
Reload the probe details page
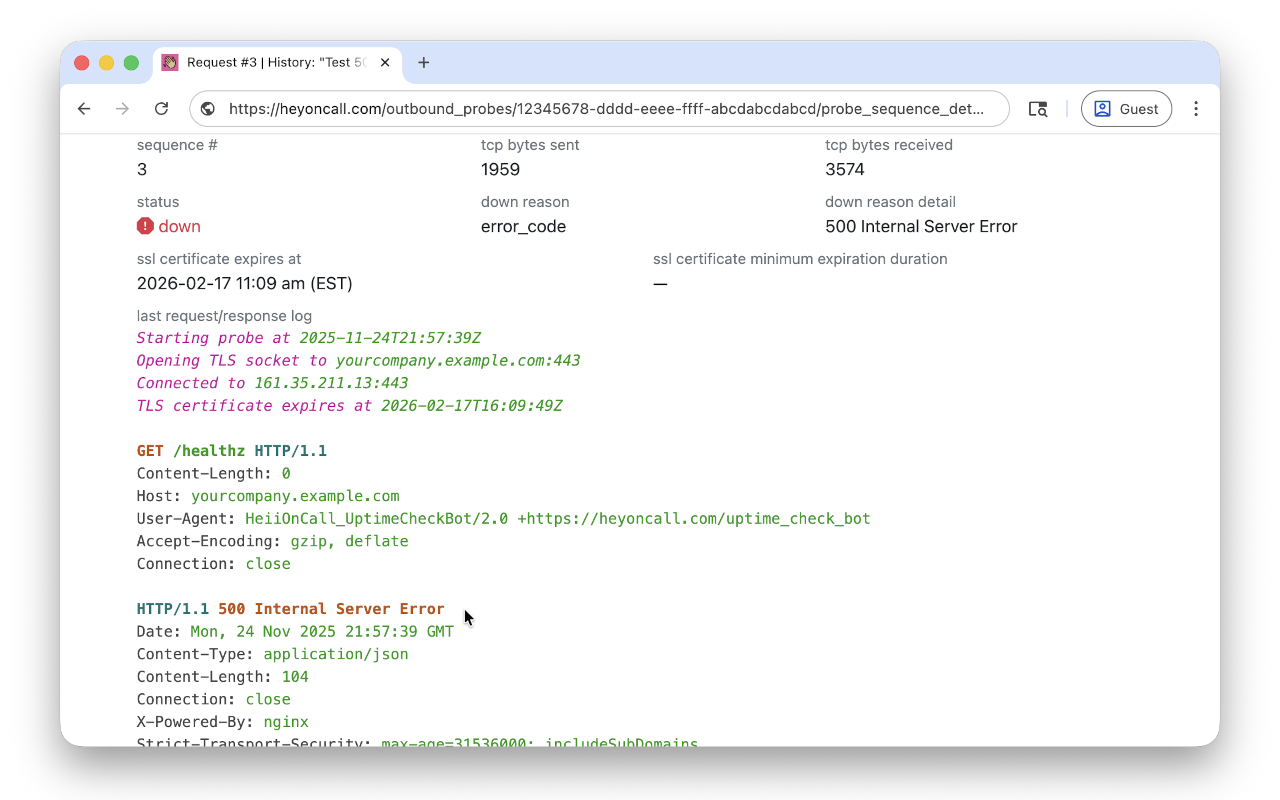pos(161,109)
